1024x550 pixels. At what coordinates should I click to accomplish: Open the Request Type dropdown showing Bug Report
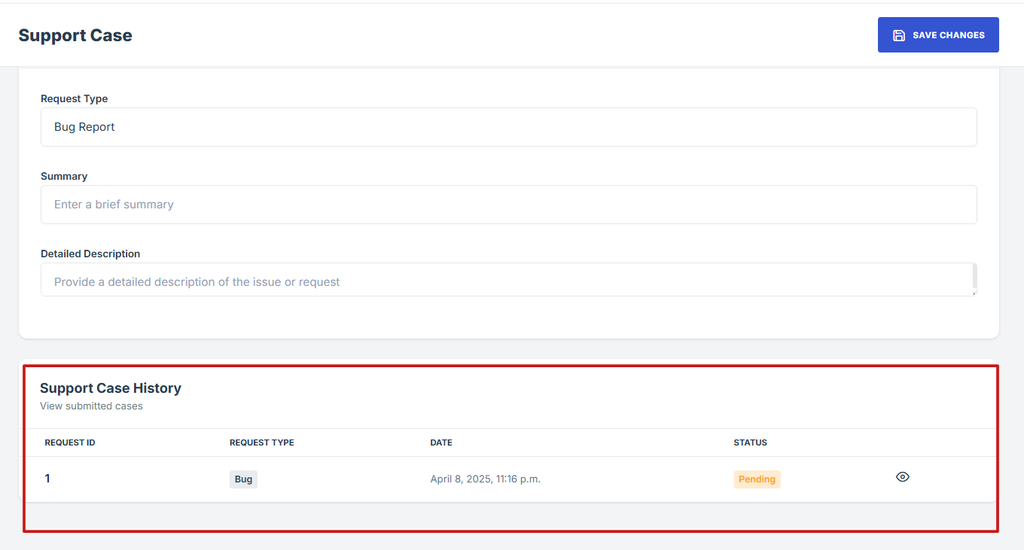[508, 127]
